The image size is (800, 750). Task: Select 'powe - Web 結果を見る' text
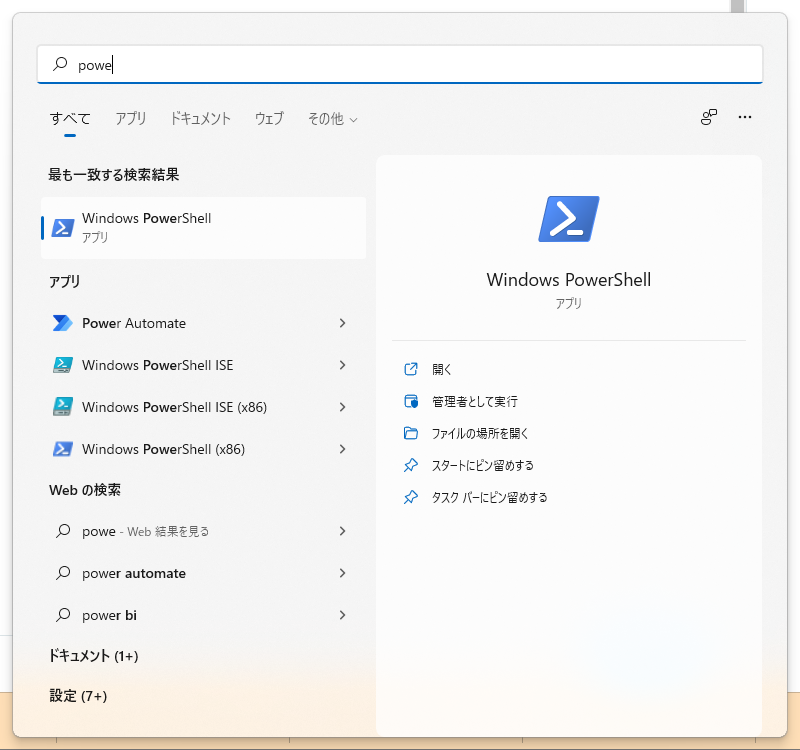click(145, 531)
